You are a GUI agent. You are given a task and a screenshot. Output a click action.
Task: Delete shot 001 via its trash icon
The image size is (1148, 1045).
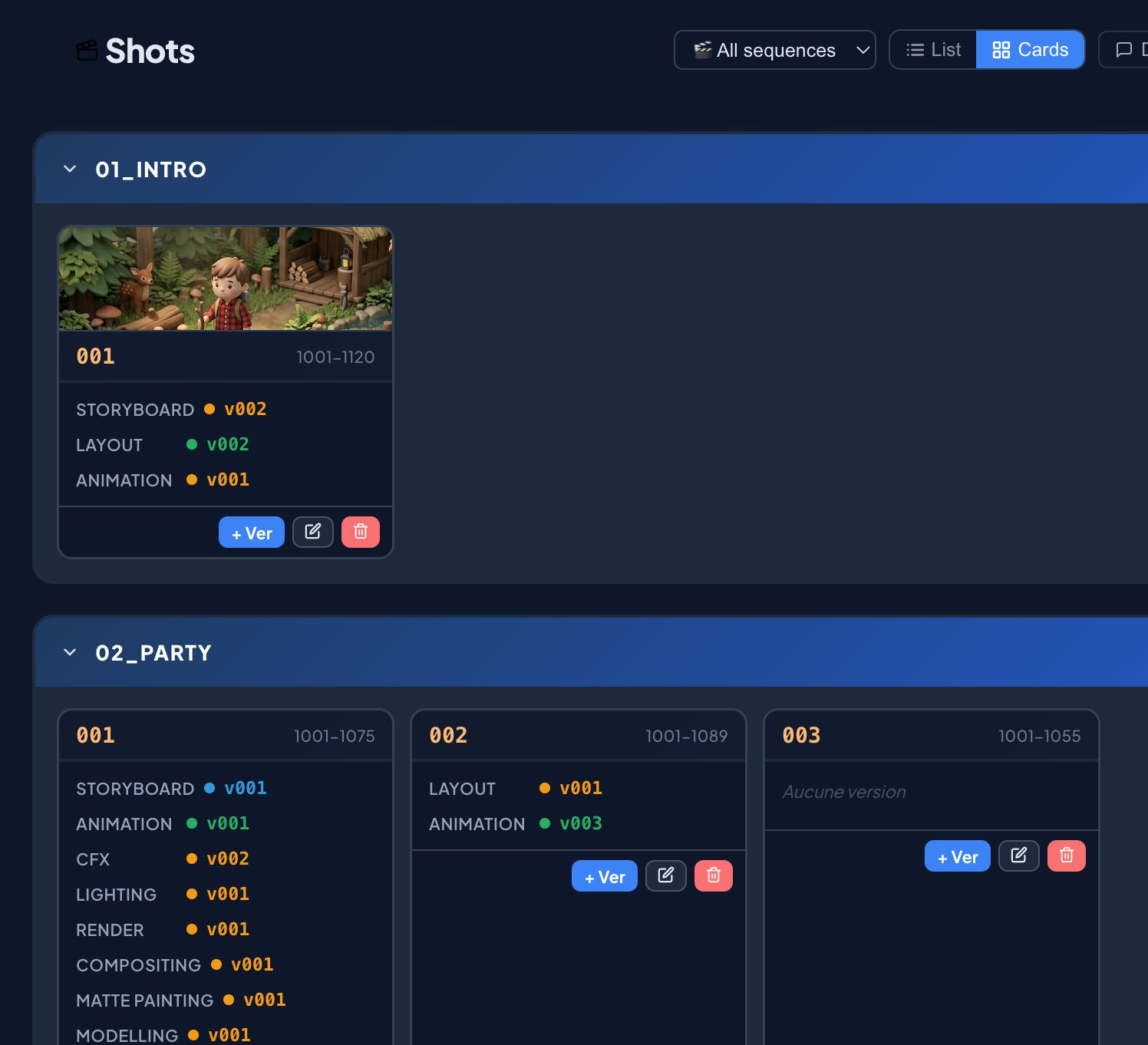[360, 531]
